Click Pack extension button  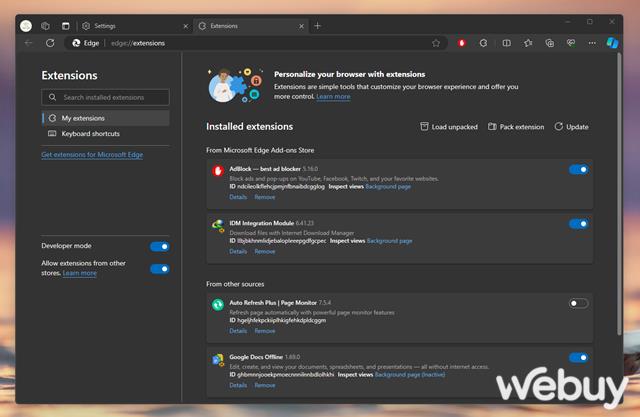tap(516, 127)
